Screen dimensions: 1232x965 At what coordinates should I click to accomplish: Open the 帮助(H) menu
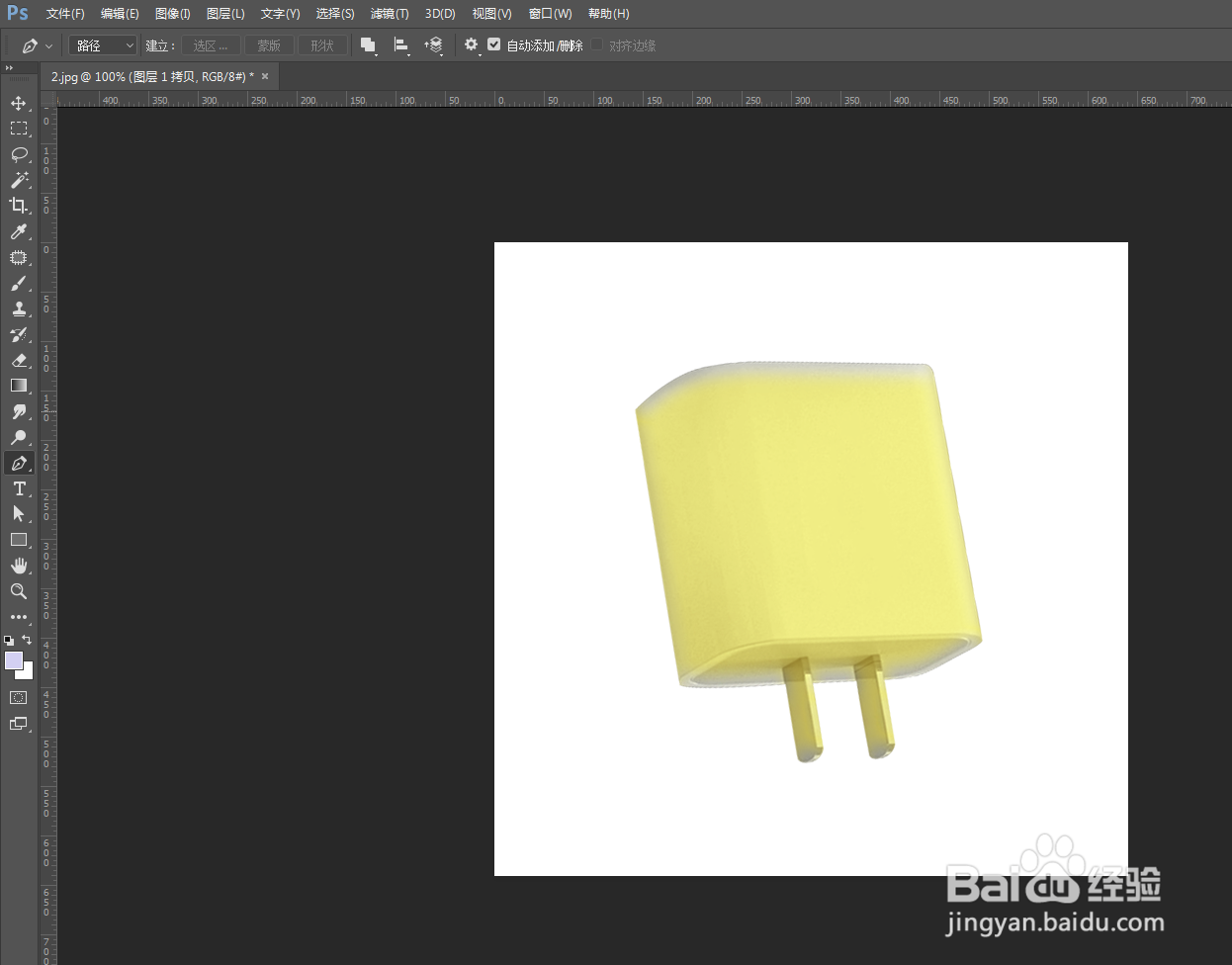point(608,14)
